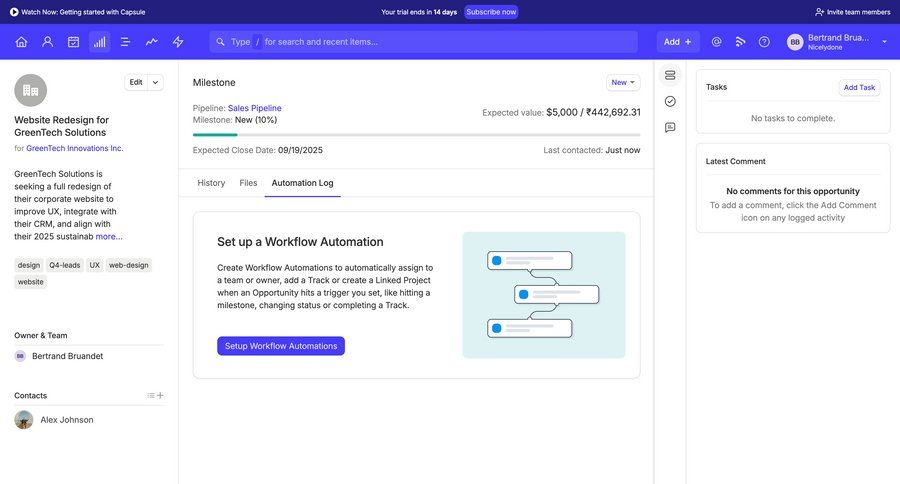The width and height of the screenshot is (900, 484).
Task: Open the @ mentions icon
Action: click(716, 42)
